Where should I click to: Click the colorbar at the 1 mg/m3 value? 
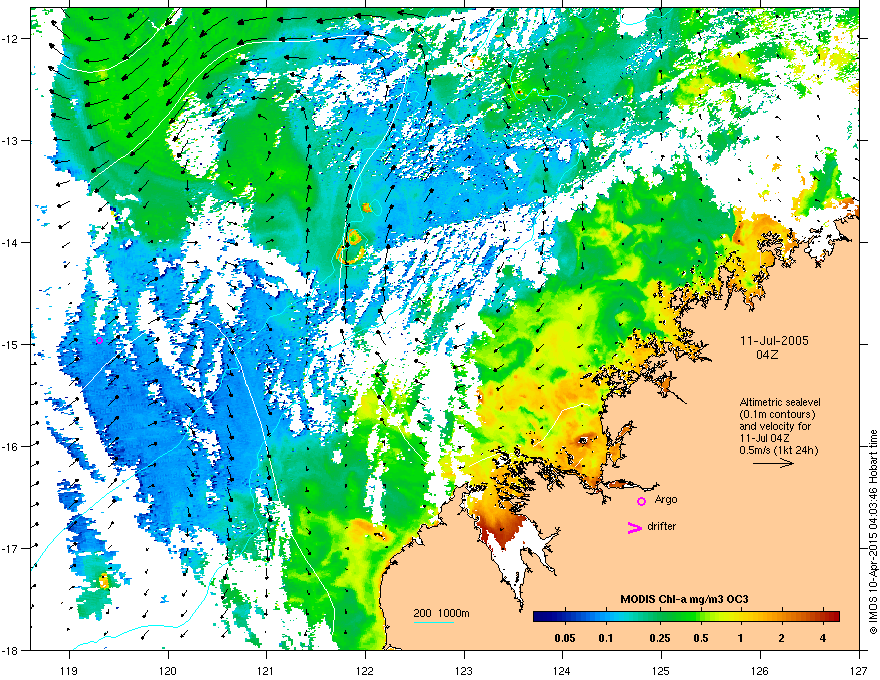point(740,616)
